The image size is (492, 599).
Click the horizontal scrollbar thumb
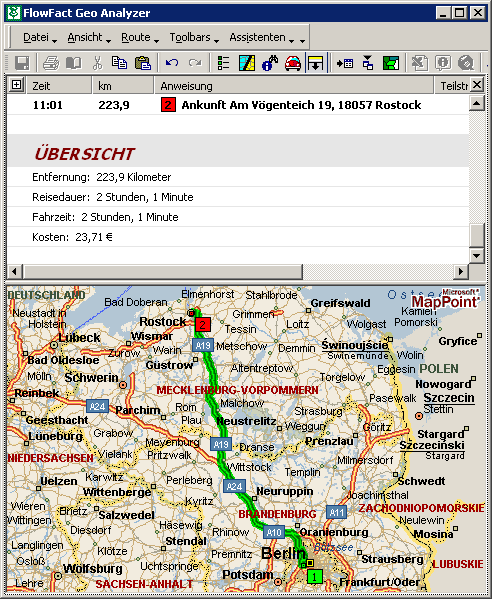coord(162,271)
